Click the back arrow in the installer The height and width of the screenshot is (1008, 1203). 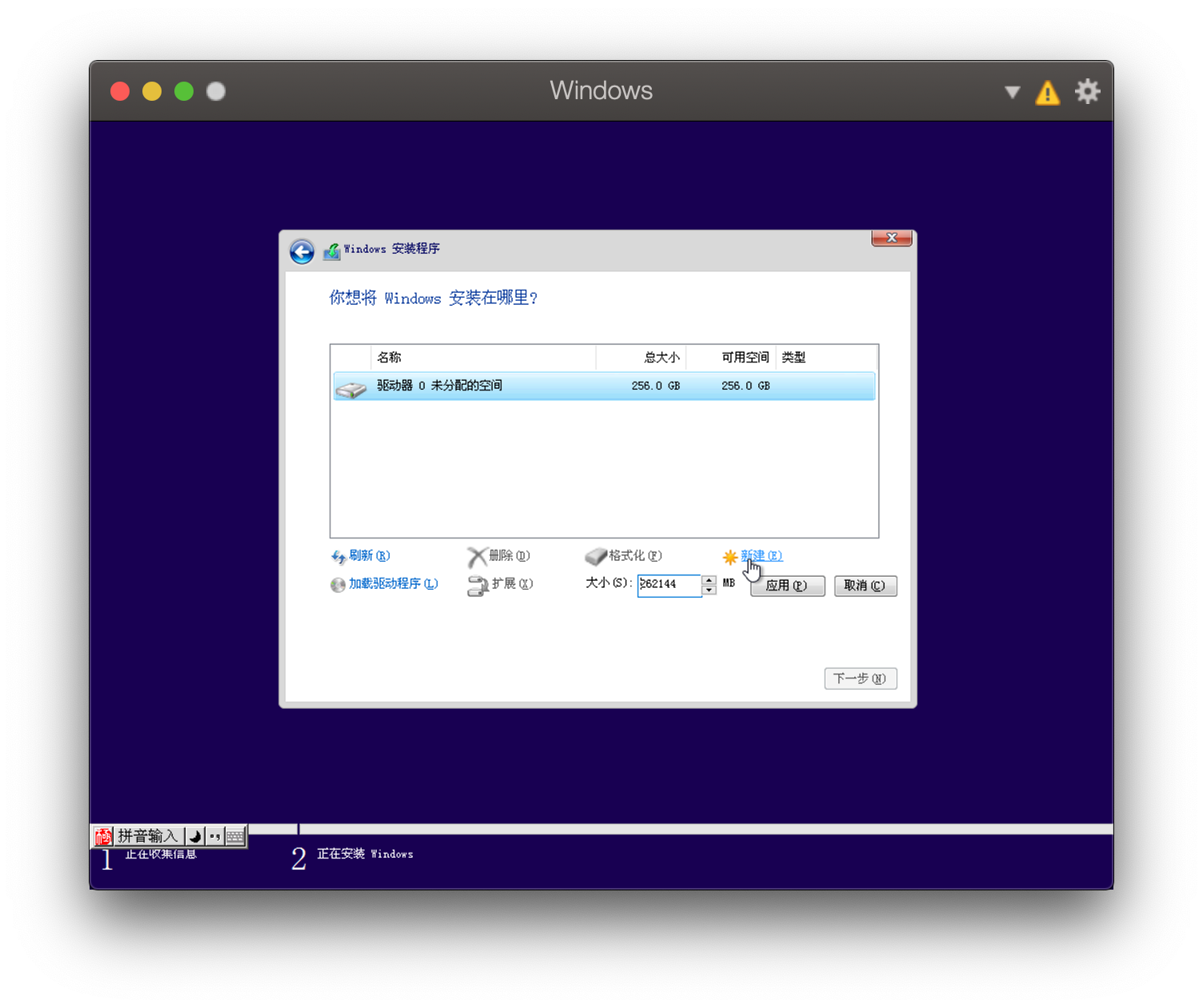click(301, 250)
